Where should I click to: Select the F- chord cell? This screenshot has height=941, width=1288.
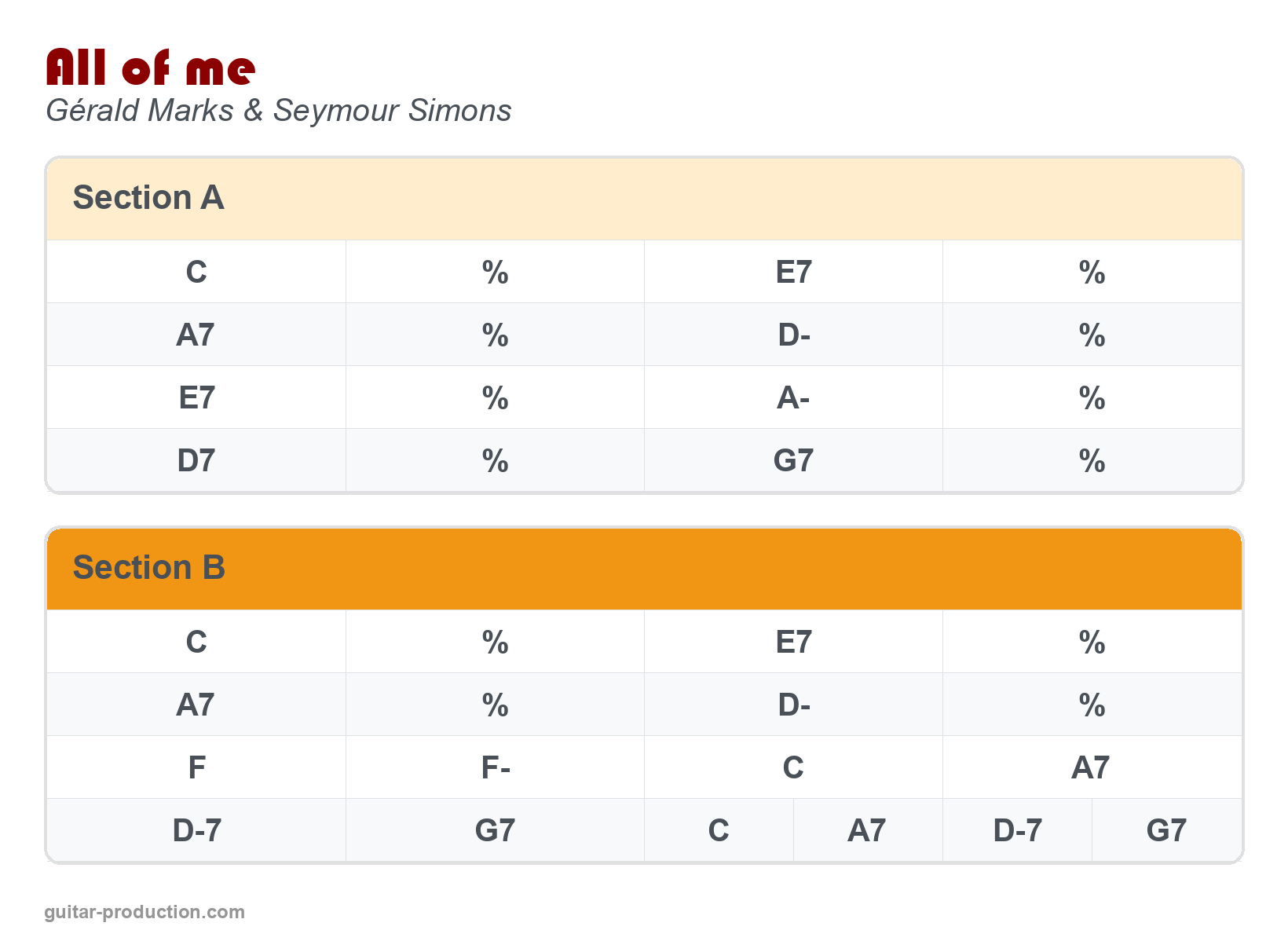point(496,767)
